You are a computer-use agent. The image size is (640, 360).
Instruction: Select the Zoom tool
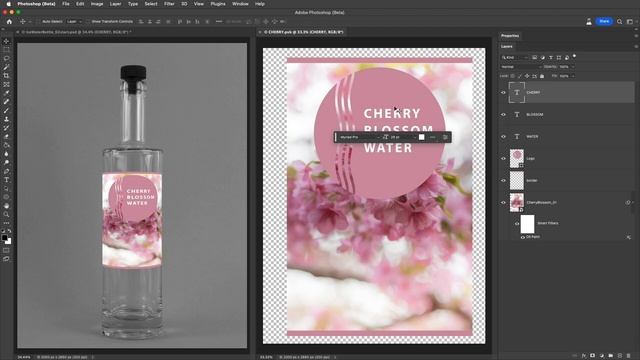6,214
